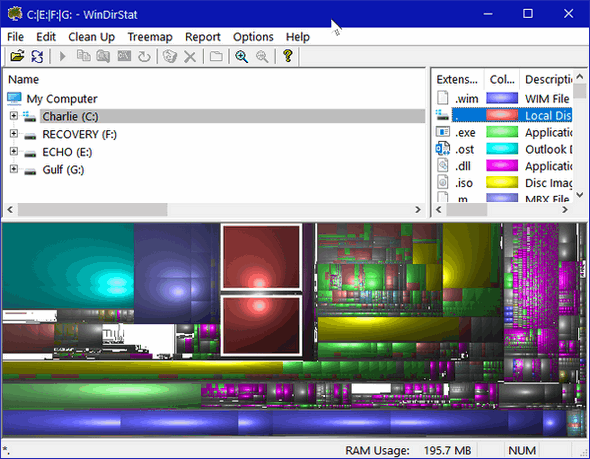Select the WIM File description row
590x459 pixels.
point(547,99)
